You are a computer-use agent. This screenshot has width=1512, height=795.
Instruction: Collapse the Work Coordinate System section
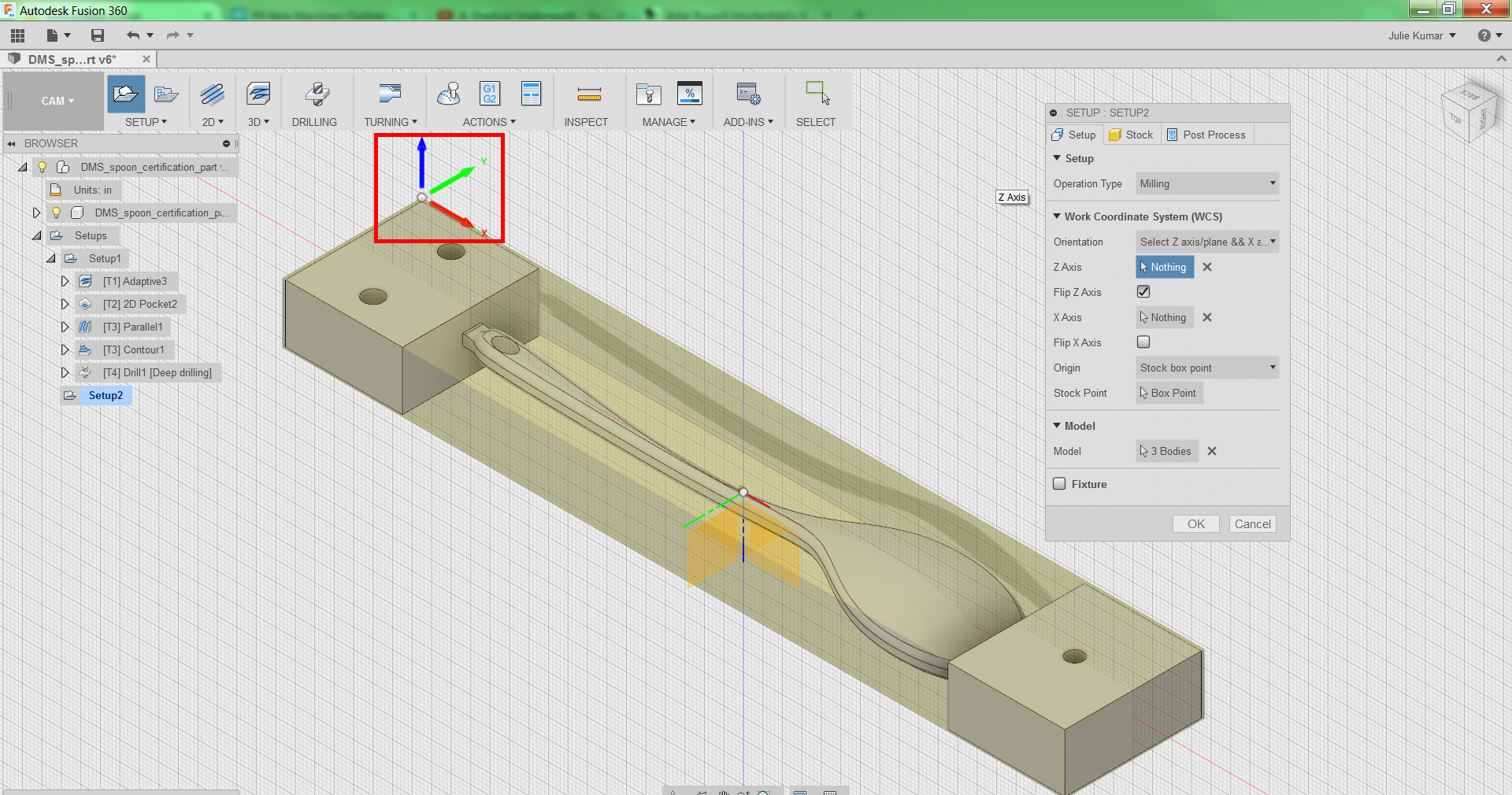1057,216
